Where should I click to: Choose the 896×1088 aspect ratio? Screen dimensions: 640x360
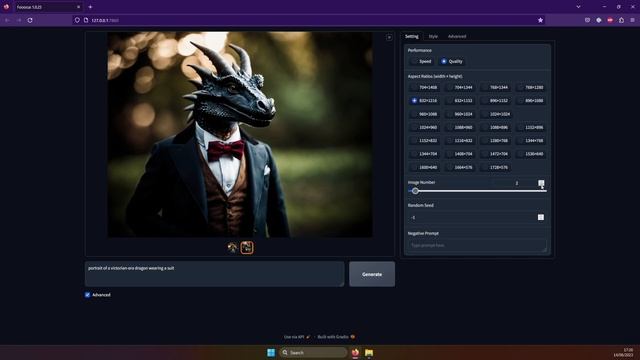point(531,100)
